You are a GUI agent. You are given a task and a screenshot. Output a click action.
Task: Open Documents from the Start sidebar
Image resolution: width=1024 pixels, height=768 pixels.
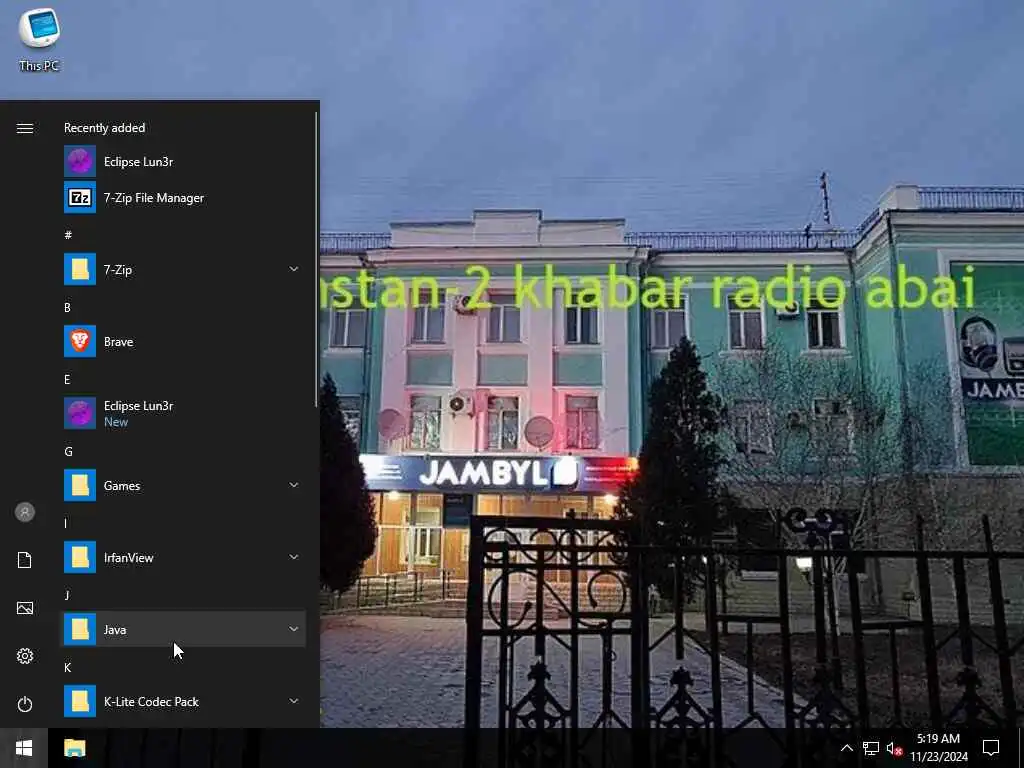pos(25,560)
